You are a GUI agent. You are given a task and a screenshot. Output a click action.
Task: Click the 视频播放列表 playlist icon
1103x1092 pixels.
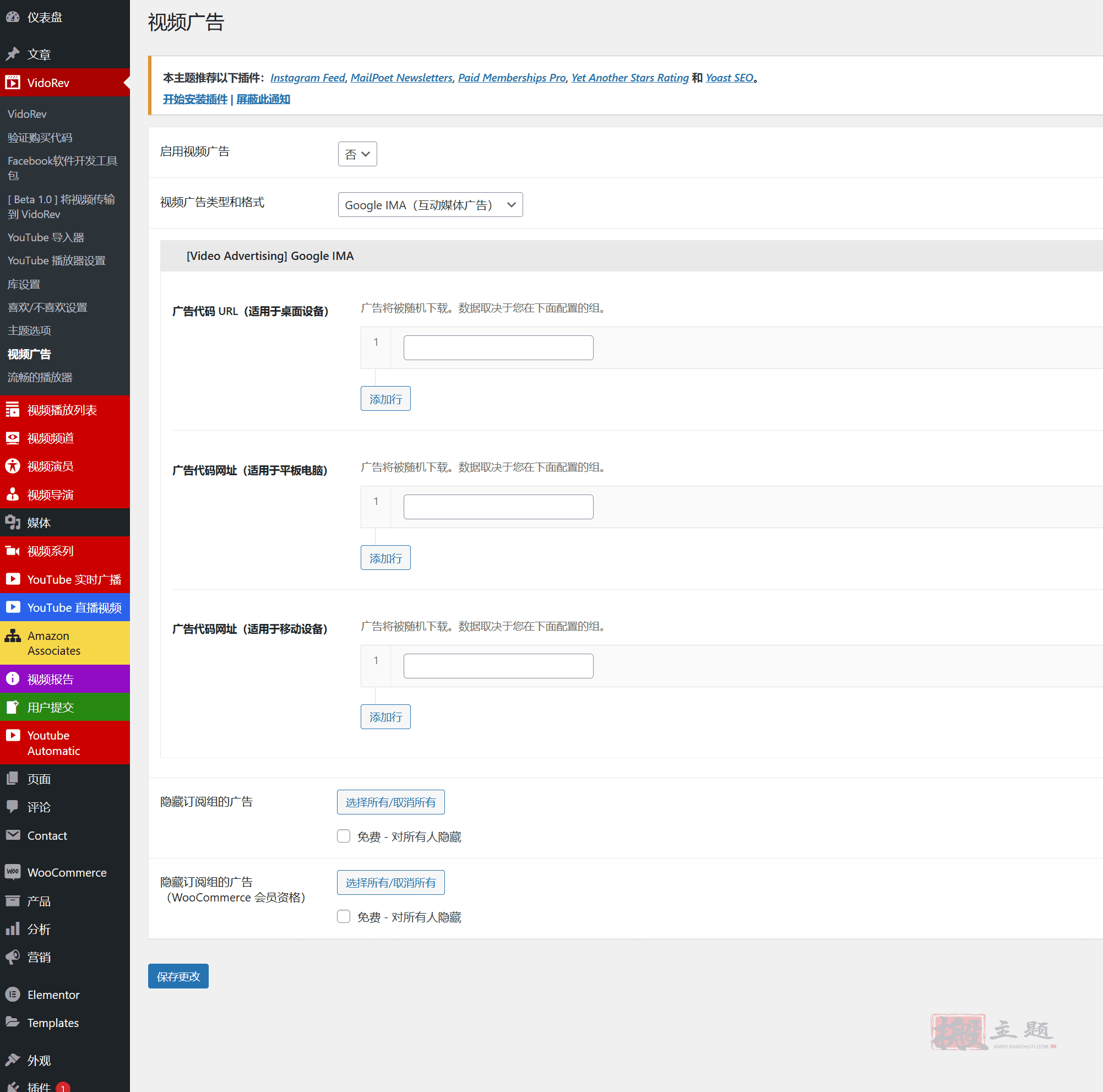pos(13,410)
